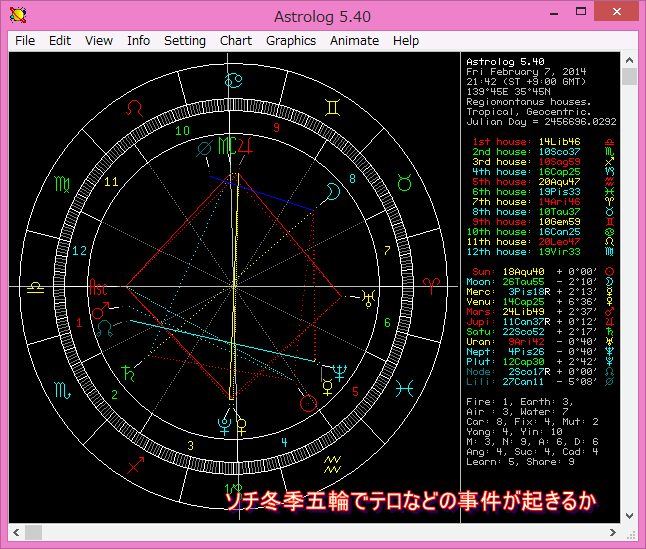The width and height of the screenshot is (646, 549).
Task: Open the Edit menu
Action: tap(60, 41)
